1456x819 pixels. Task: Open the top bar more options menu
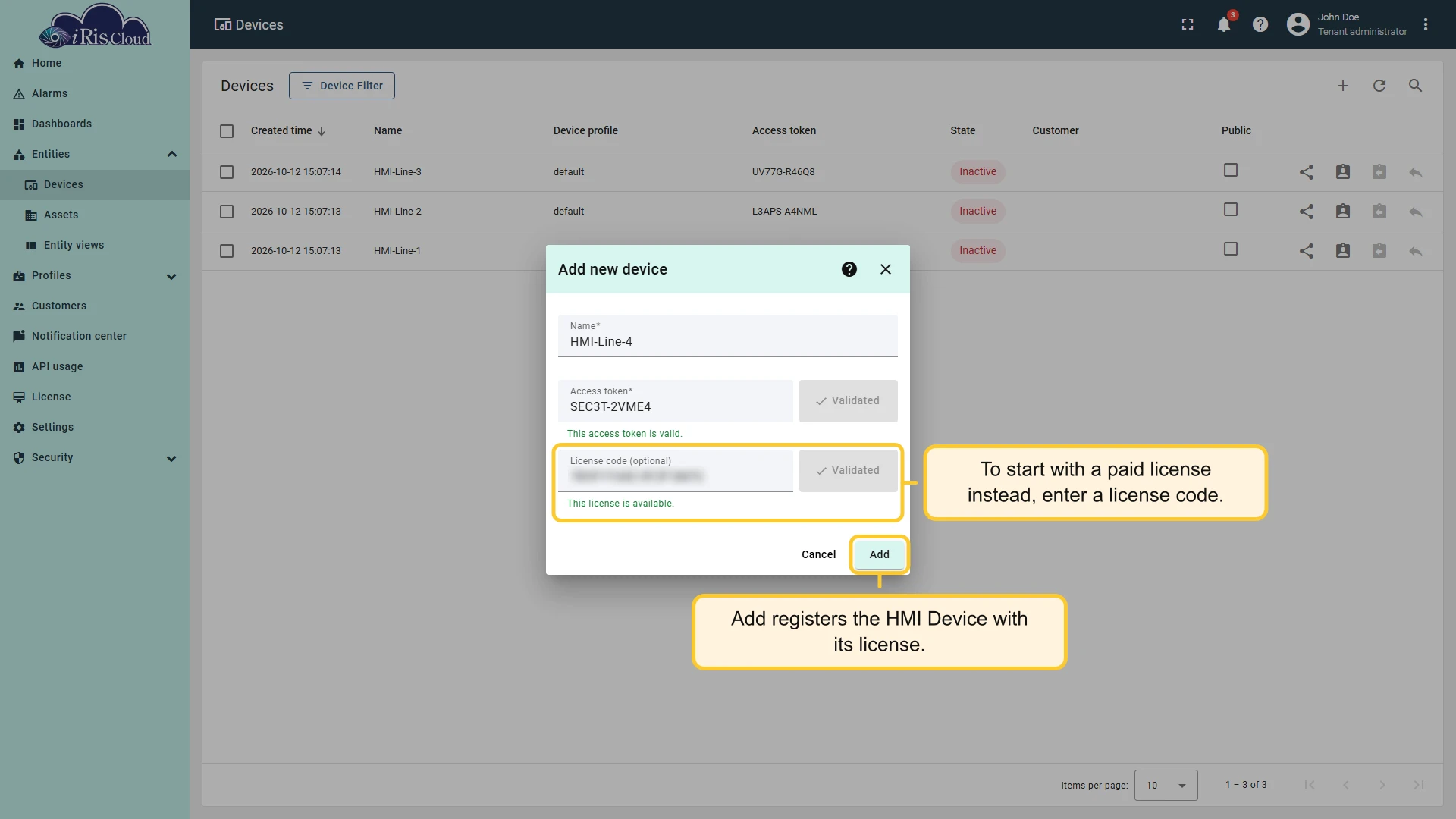tap(1426, 24)
